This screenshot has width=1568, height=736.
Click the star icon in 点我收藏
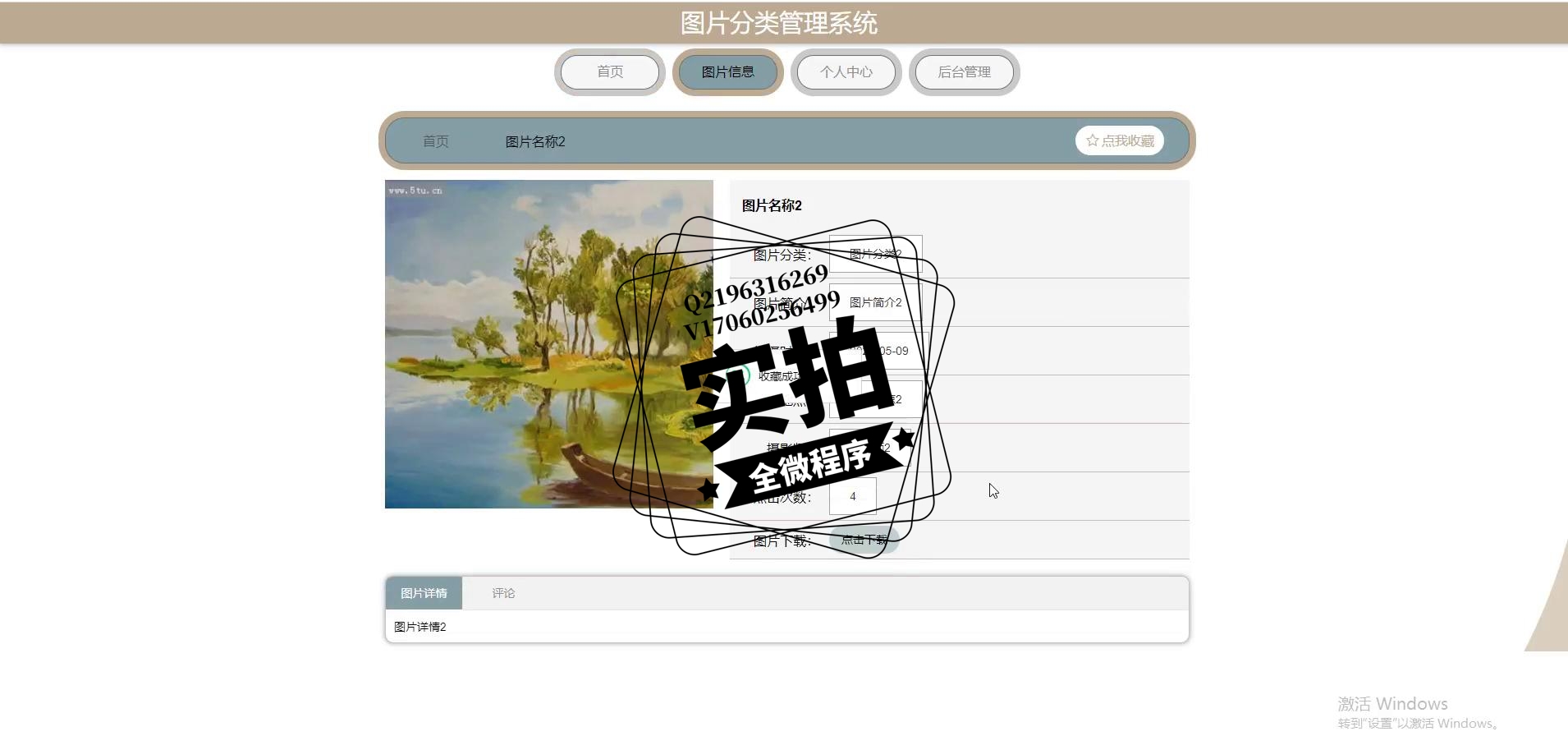[1093, 140]
